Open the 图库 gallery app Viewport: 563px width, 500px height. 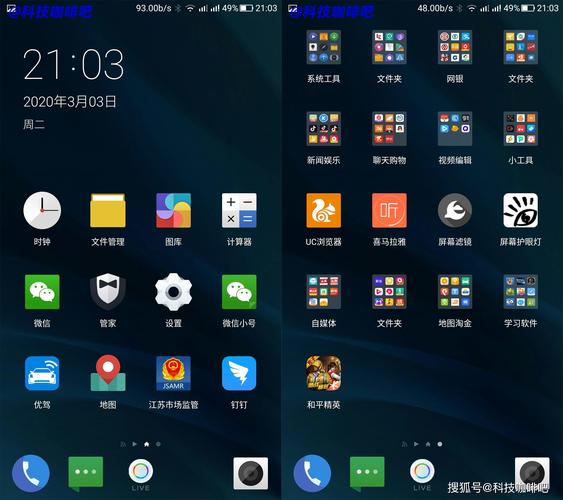173,210
